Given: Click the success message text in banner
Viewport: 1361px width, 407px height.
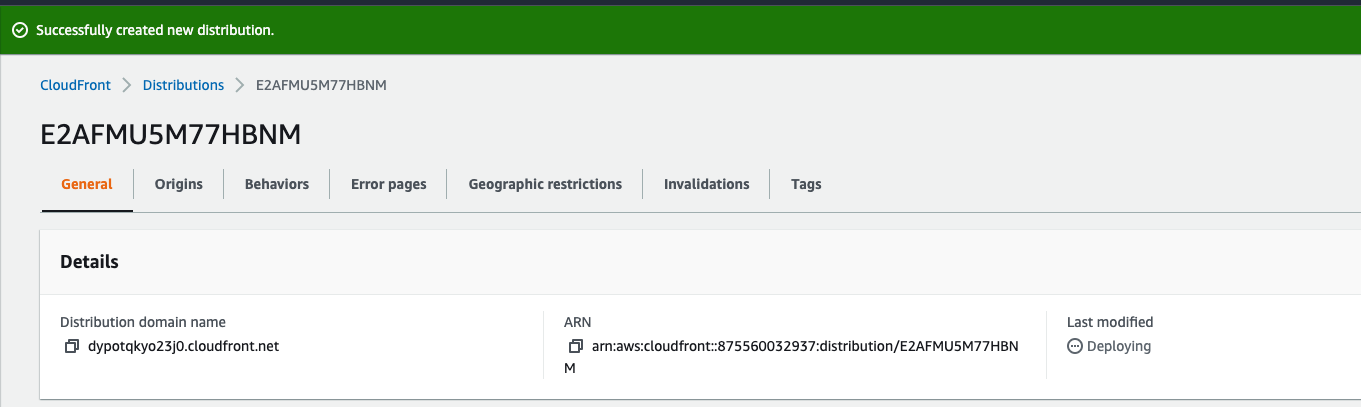Looking at the screenshot, I should pyautogui.click(x=155, y=30).
